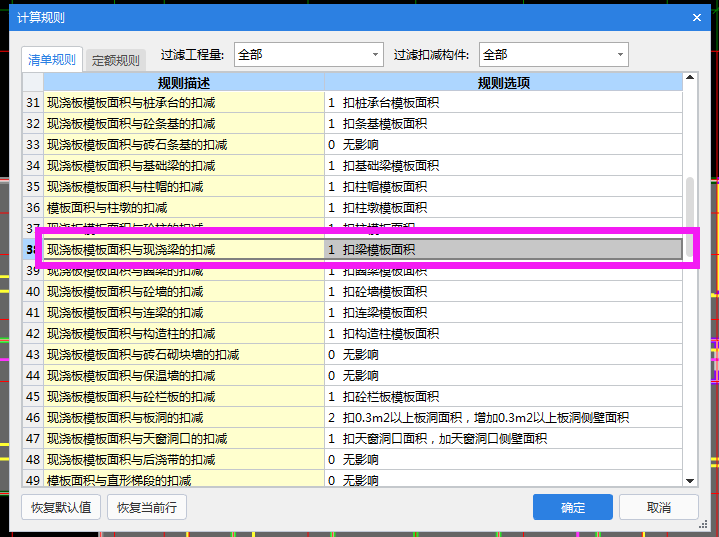Click row number 31 header
Screen dimensions: 719x537
pyautogui.click(x=33, y=103)
